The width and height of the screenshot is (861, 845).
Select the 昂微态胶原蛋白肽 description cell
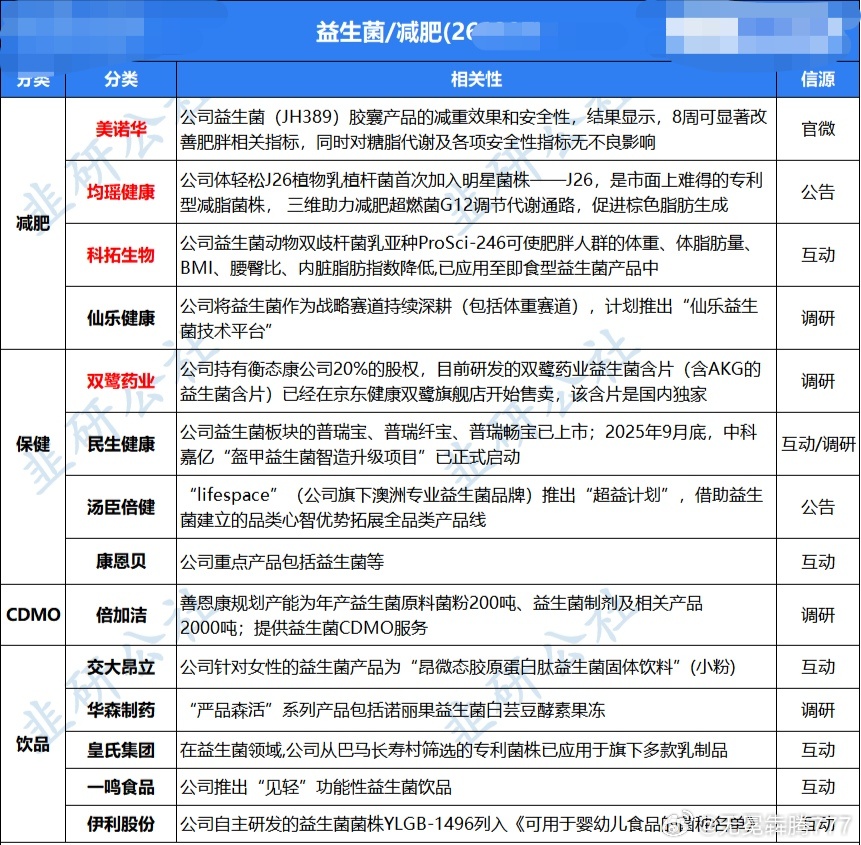click(x=476, y=667)
